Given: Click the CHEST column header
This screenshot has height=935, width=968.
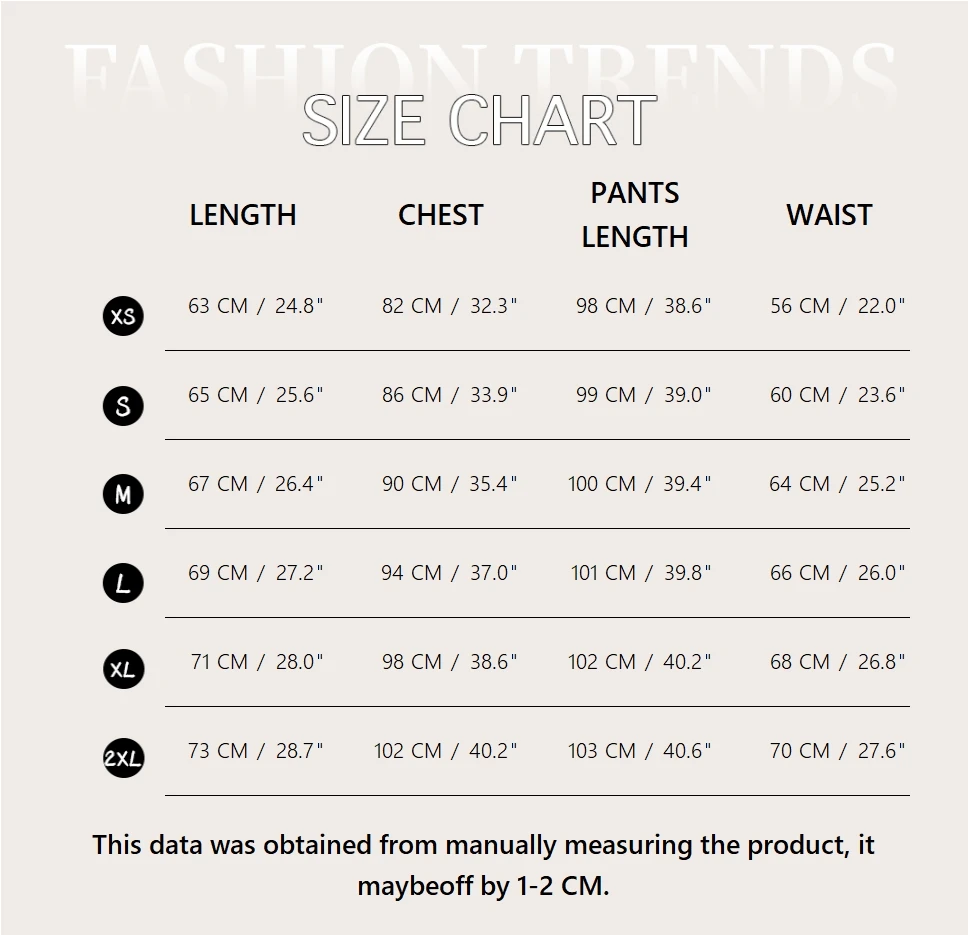Looking at the screenshot, I should [x=440, y=215].
